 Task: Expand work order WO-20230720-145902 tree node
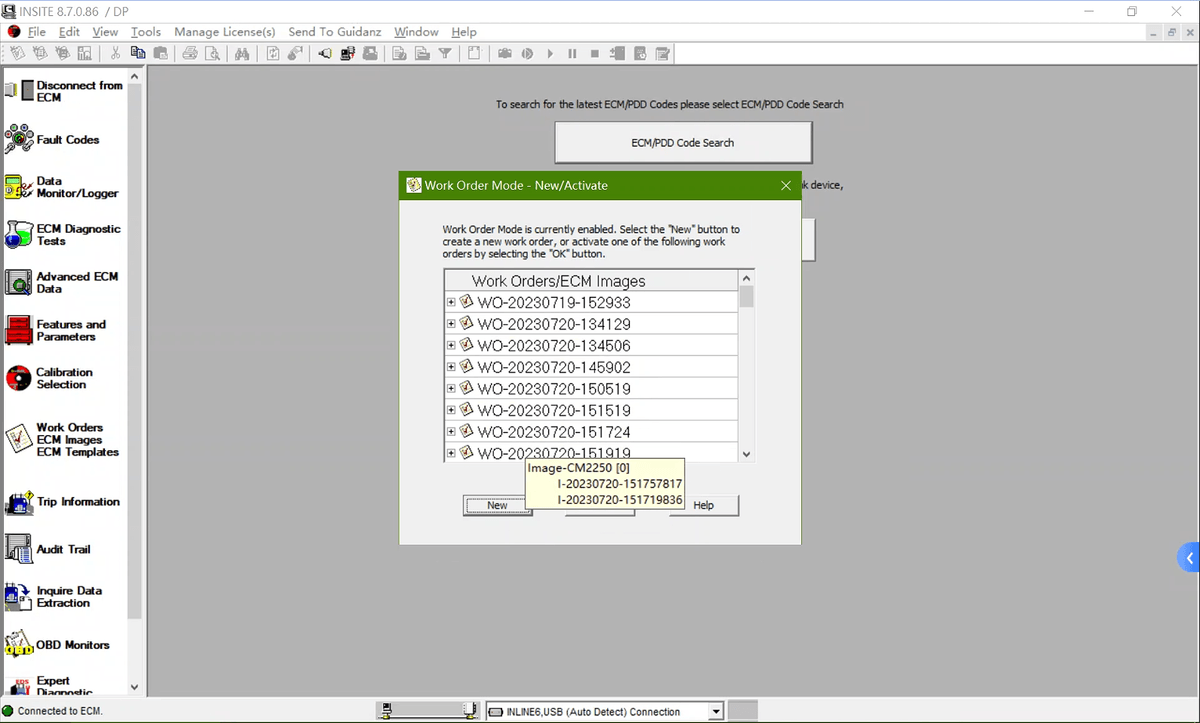451,367
